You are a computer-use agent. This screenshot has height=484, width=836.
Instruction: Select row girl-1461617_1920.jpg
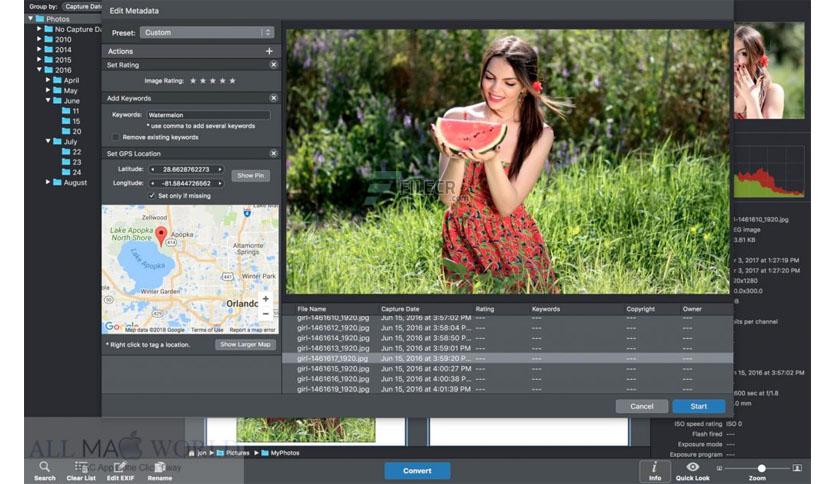point(508,359)
